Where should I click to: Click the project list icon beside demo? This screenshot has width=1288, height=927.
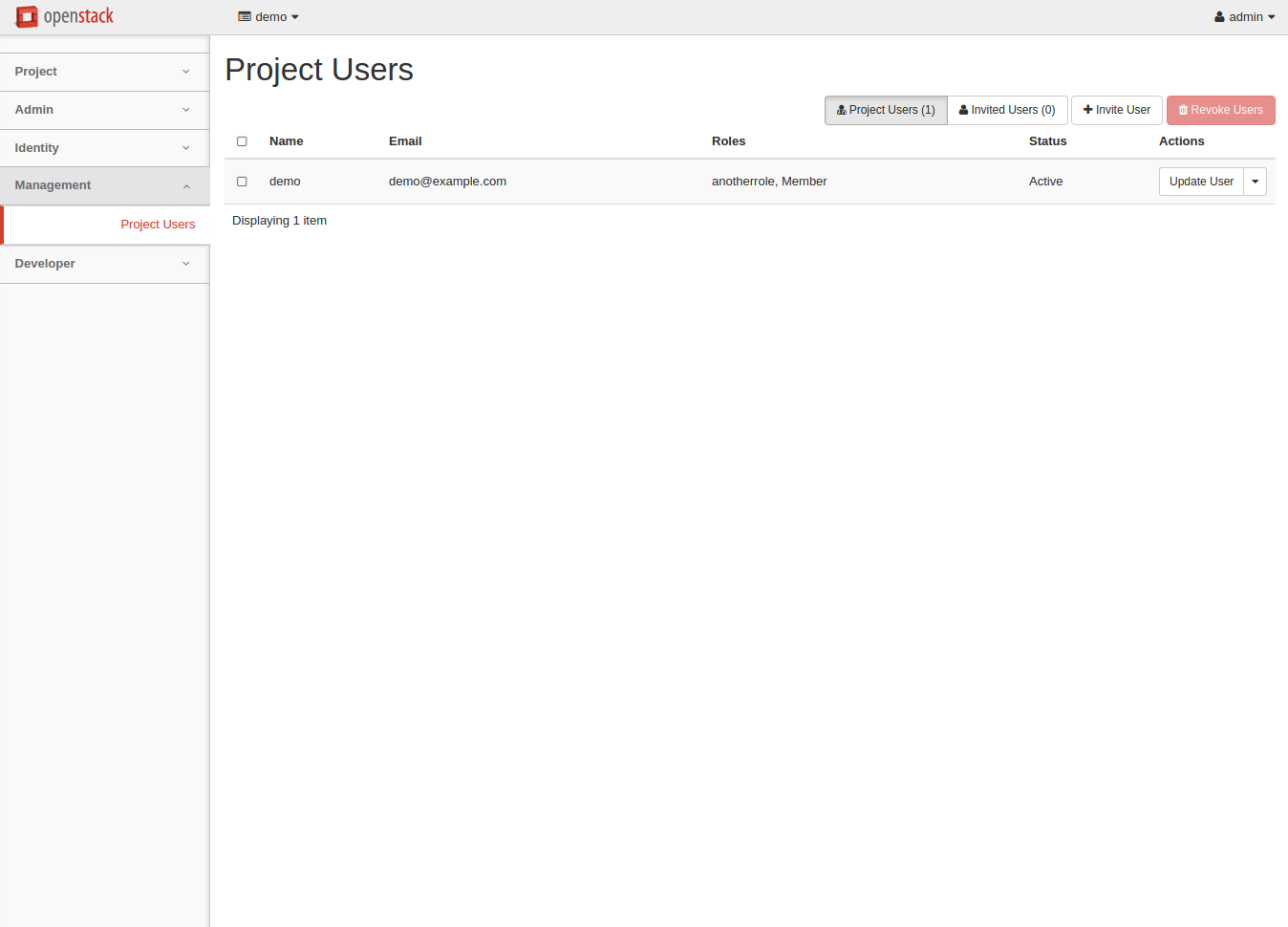(x=245, y=17)
